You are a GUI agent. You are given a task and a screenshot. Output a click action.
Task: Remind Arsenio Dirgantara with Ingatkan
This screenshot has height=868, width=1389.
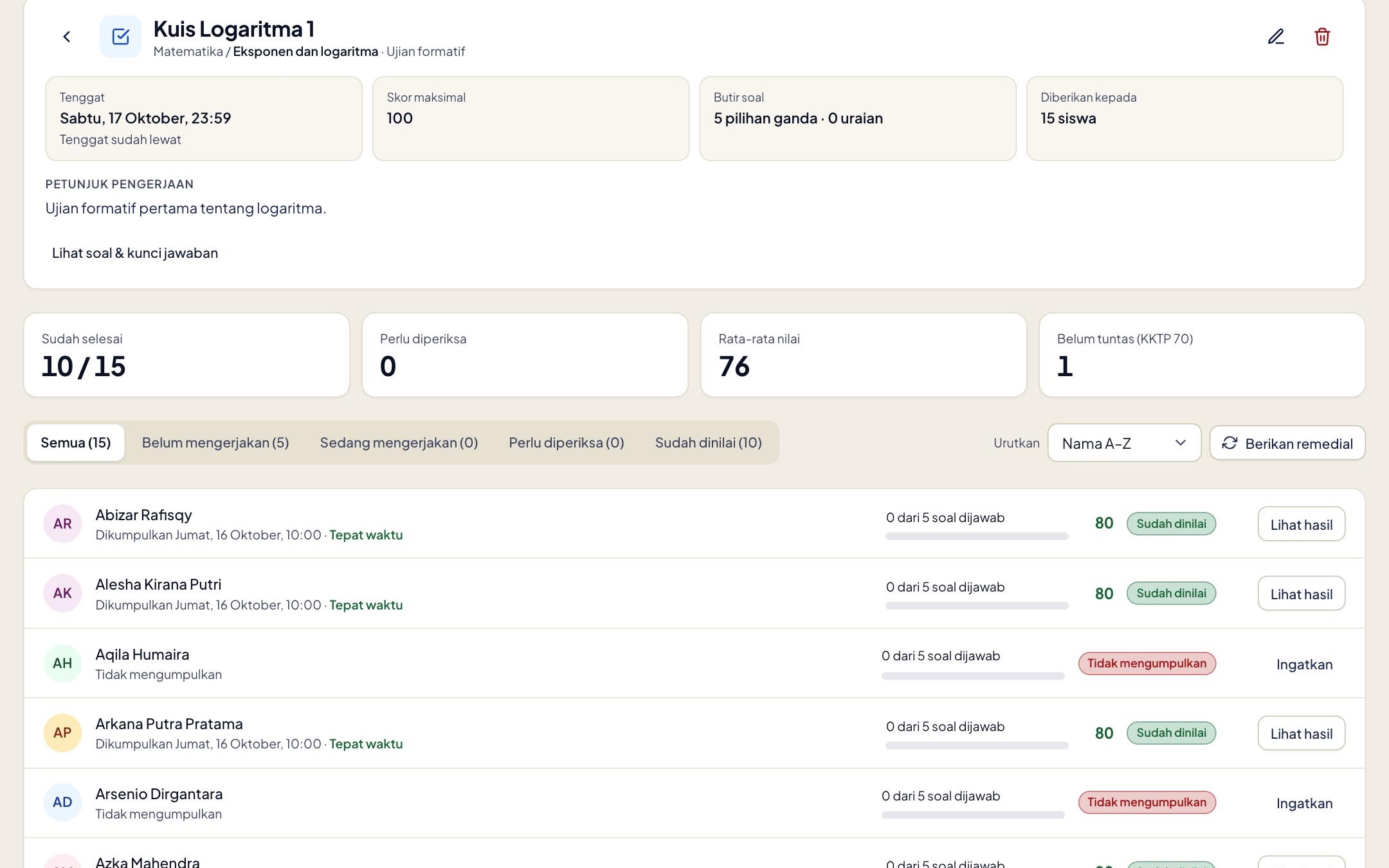pyautogui.click(x=1304, y=803)
